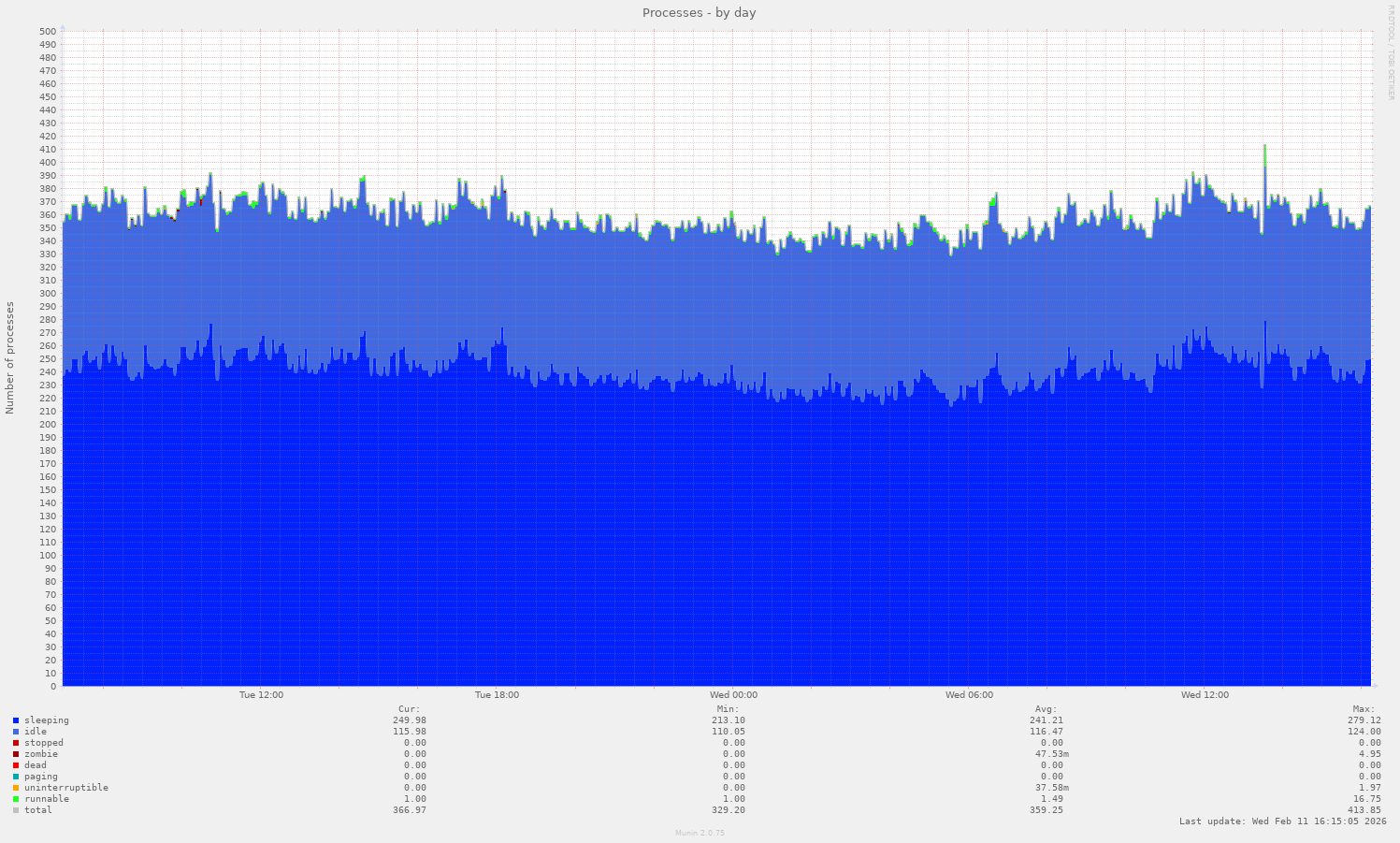Click the runnable legend color swatch
This screenshot has width=1400, height=843.
(16, 799)
